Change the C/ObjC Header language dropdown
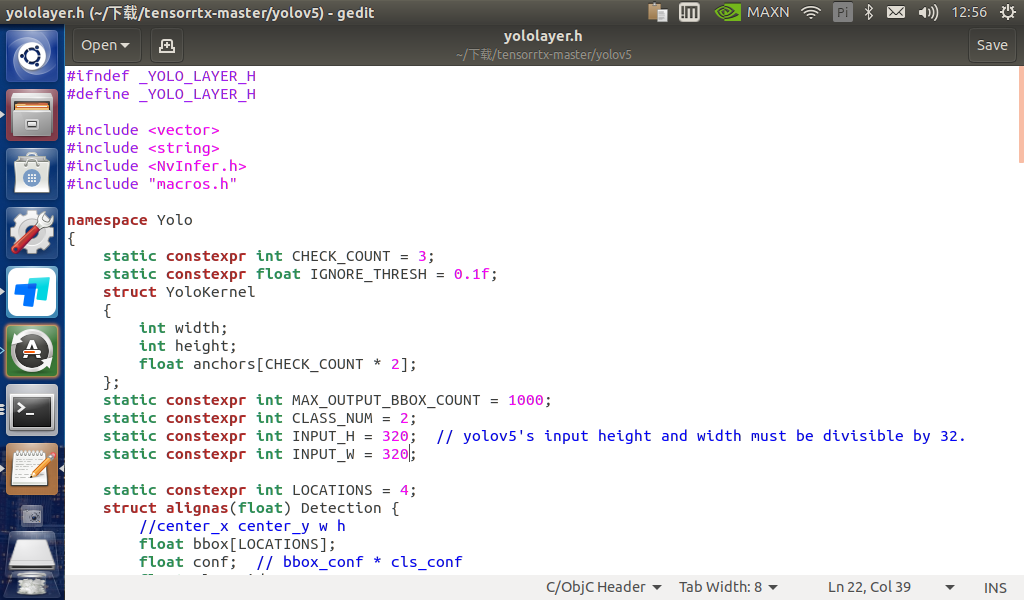The height and width of the screenshot is (600, 1024). point(603,587)
